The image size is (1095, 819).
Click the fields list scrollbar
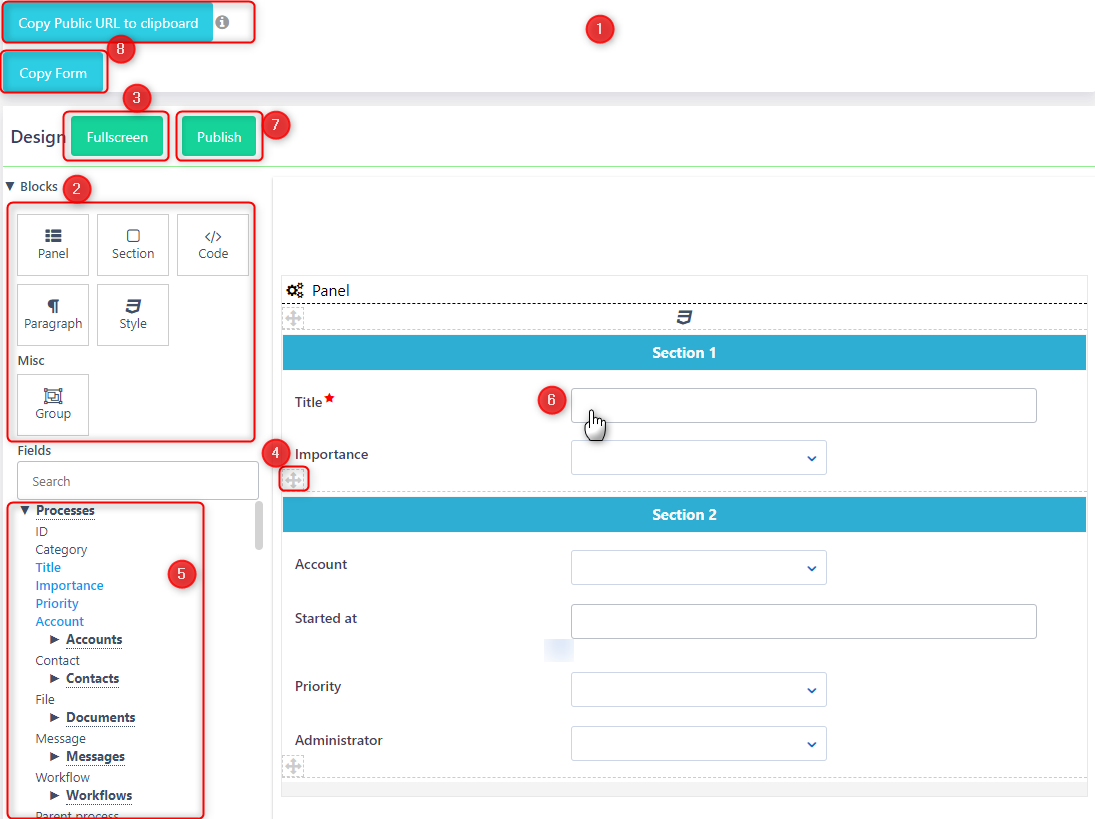click(x=259, y=526)
